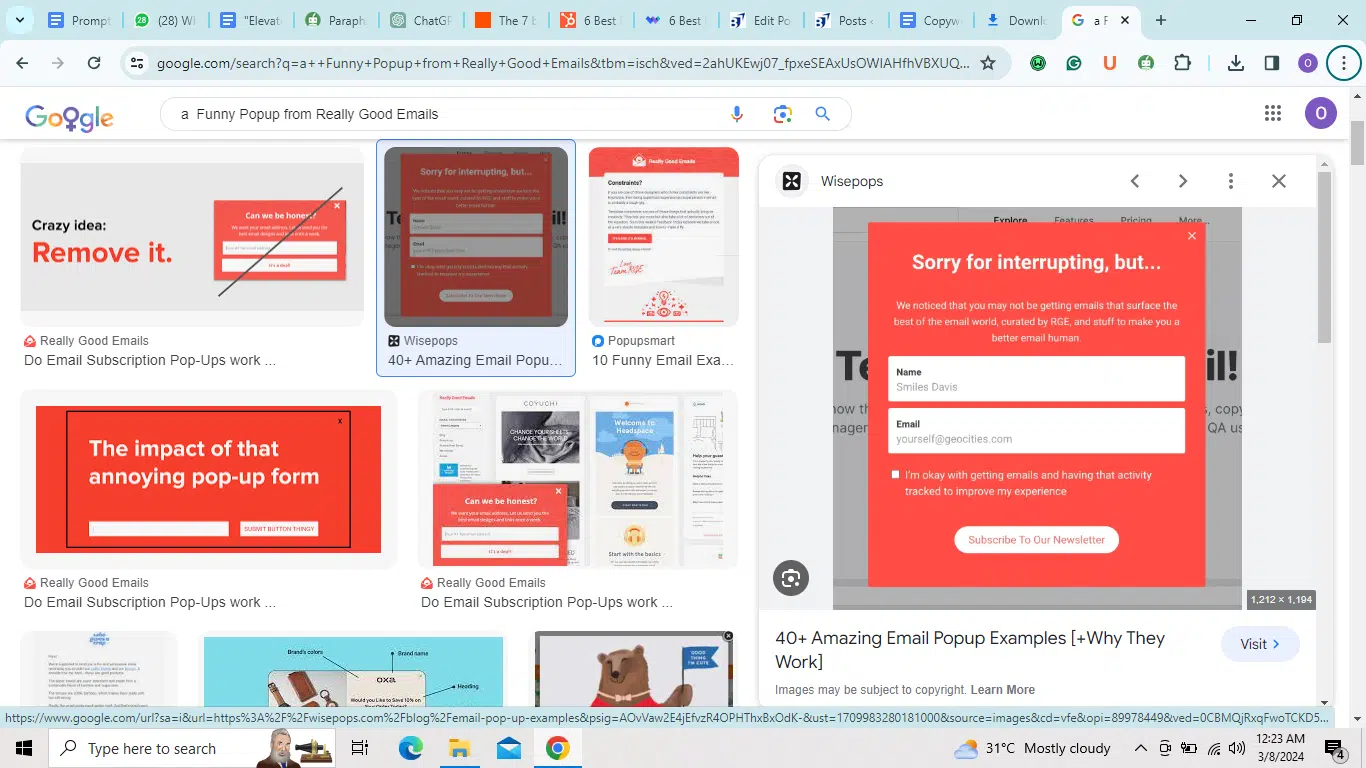1366x768 pixels.
Task: Open the tab search dropdown arrow
Action: point(19,20)
